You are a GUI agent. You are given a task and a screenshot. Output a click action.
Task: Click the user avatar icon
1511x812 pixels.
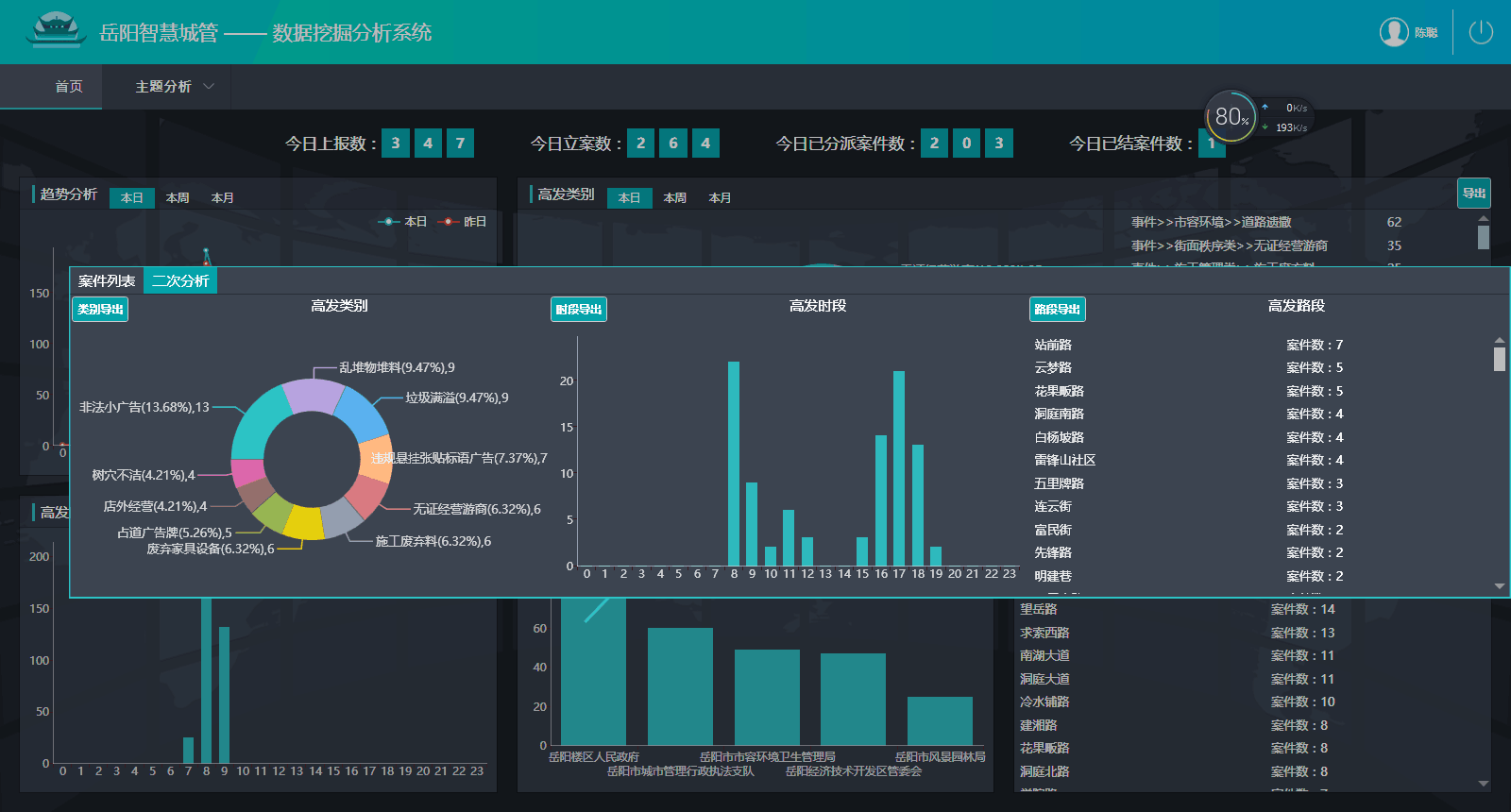(1394, 32)
